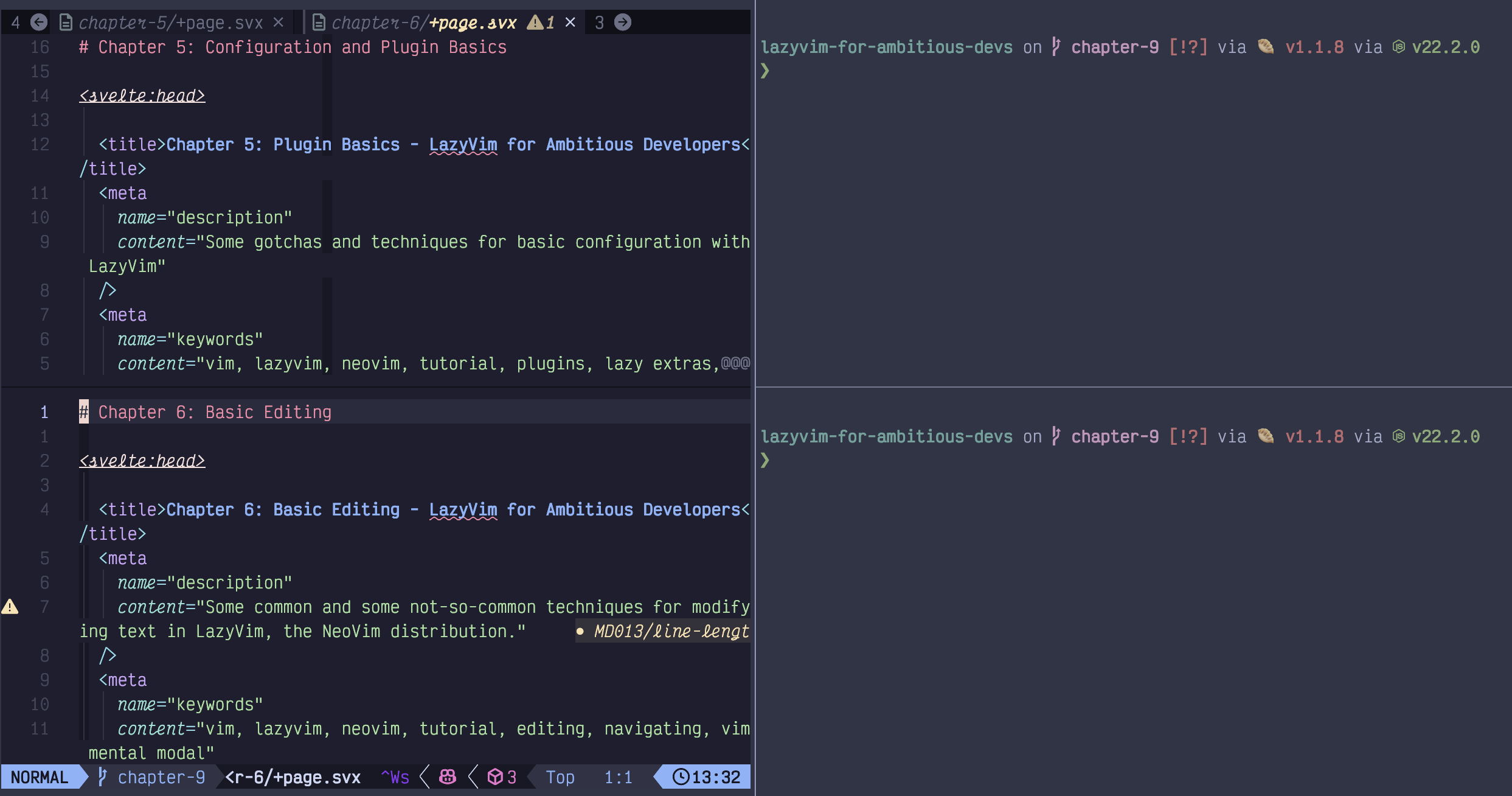Screen dimensions: 1512x796
Task: Click lazyvim-for-ambitious-devs in top terminal
Action: 887,47
